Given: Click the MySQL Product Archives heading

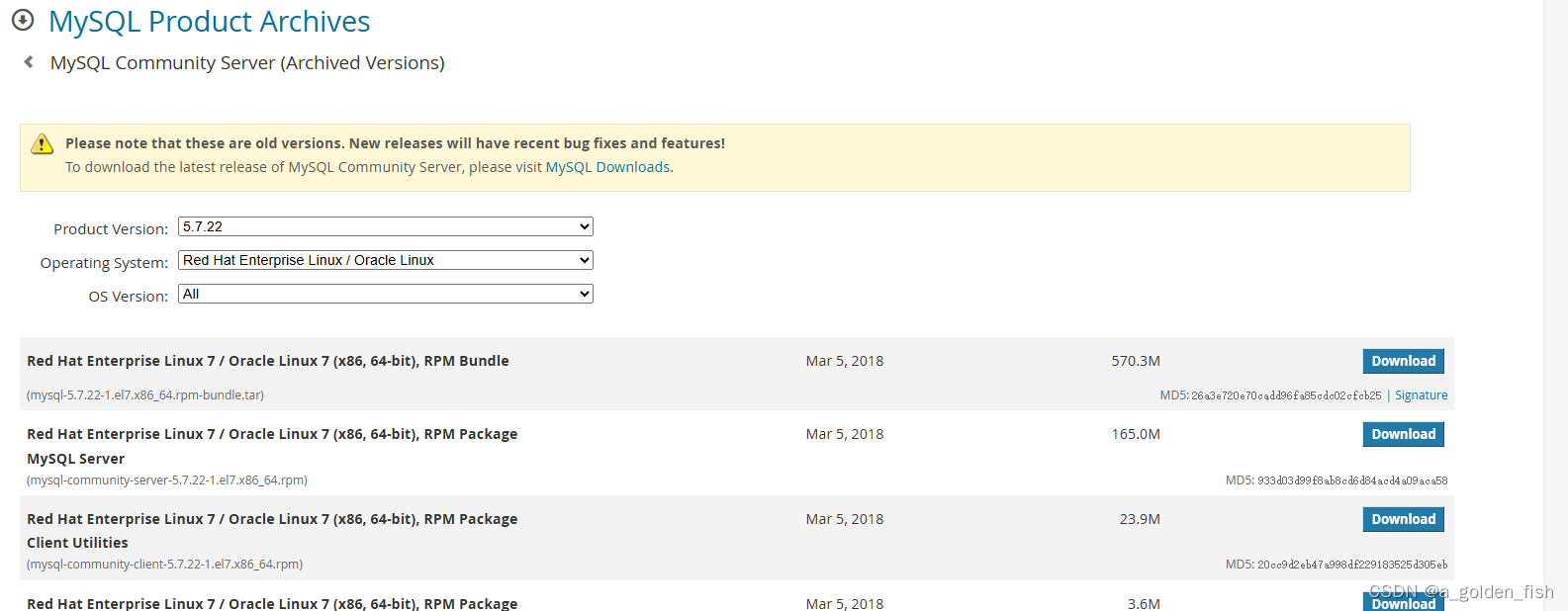Looking at the screenshot, I should (x=210, y=21).
